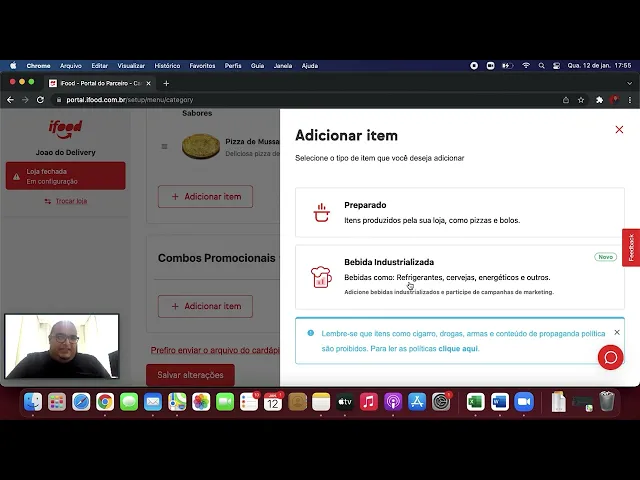Open the Ajuda menu
Image resolution: width=640 pixels, height=480 pixels.
click(x=310, y=66)
